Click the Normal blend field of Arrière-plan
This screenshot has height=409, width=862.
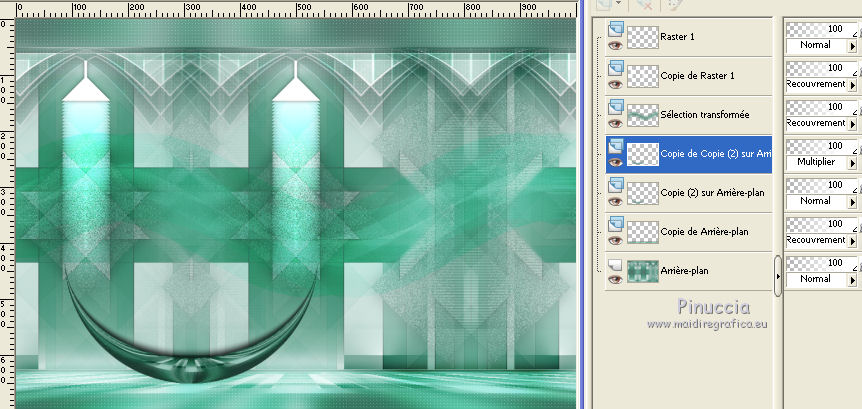(x=817, y=280)
